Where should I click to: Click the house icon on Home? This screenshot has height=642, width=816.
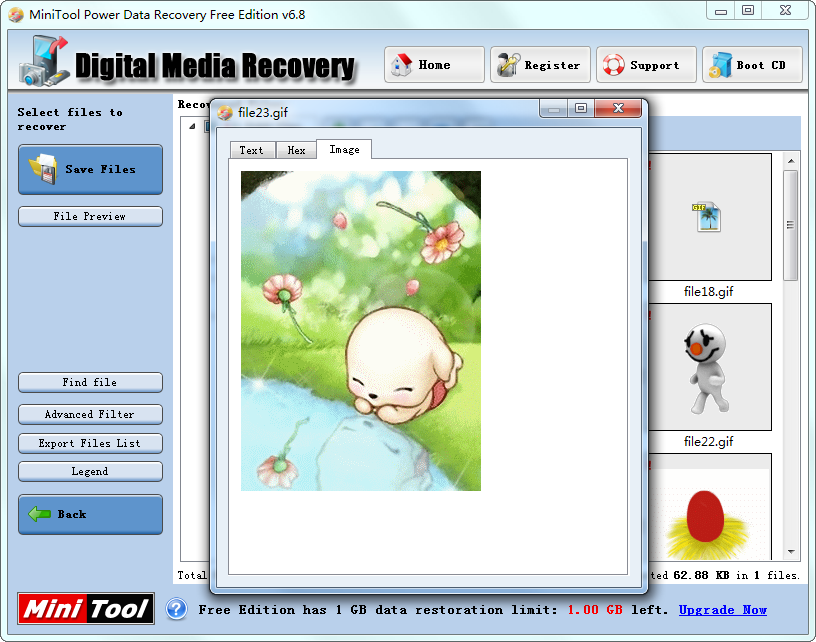coord(402,65)
